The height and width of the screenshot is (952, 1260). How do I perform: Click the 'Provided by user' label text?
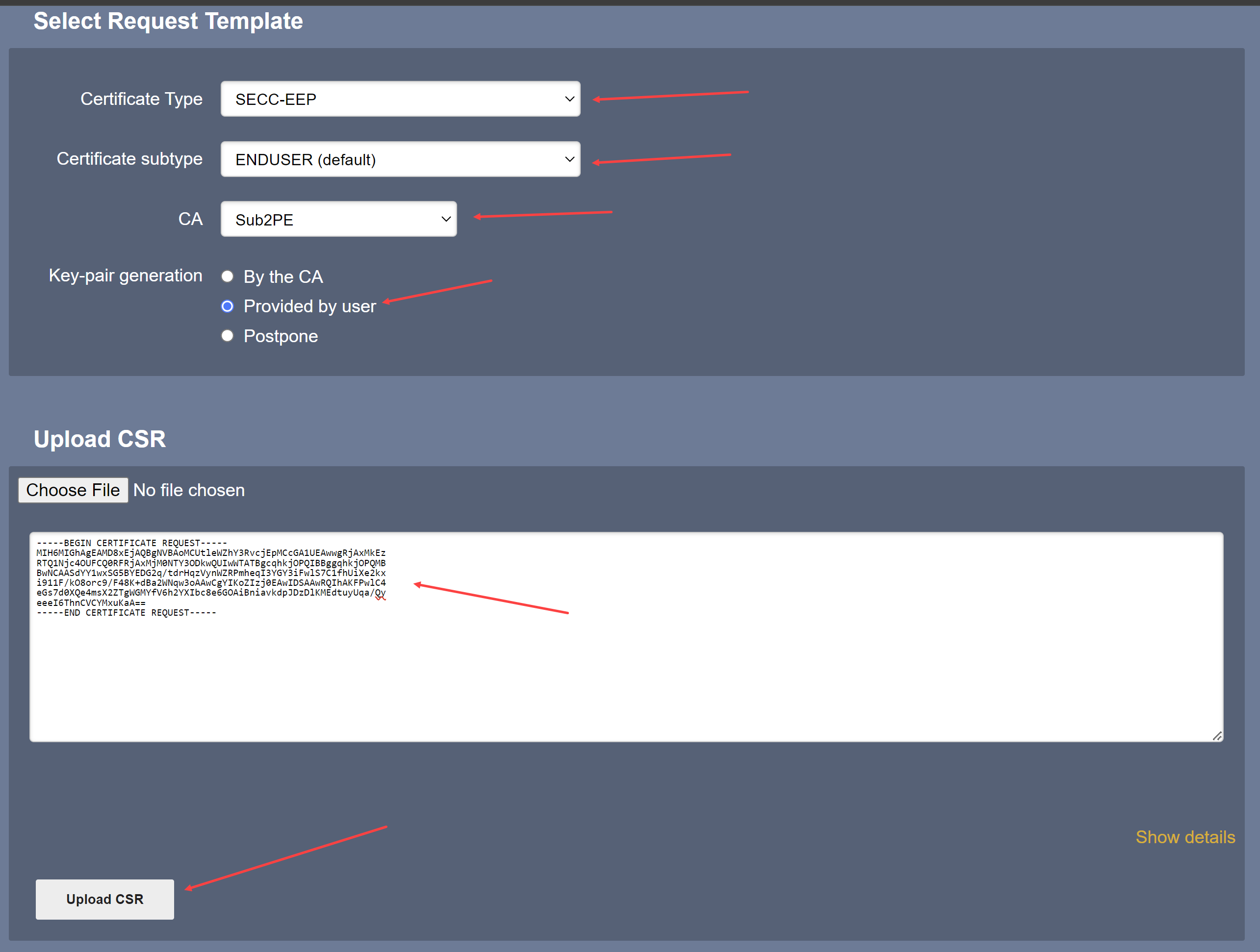coord(310,306)
